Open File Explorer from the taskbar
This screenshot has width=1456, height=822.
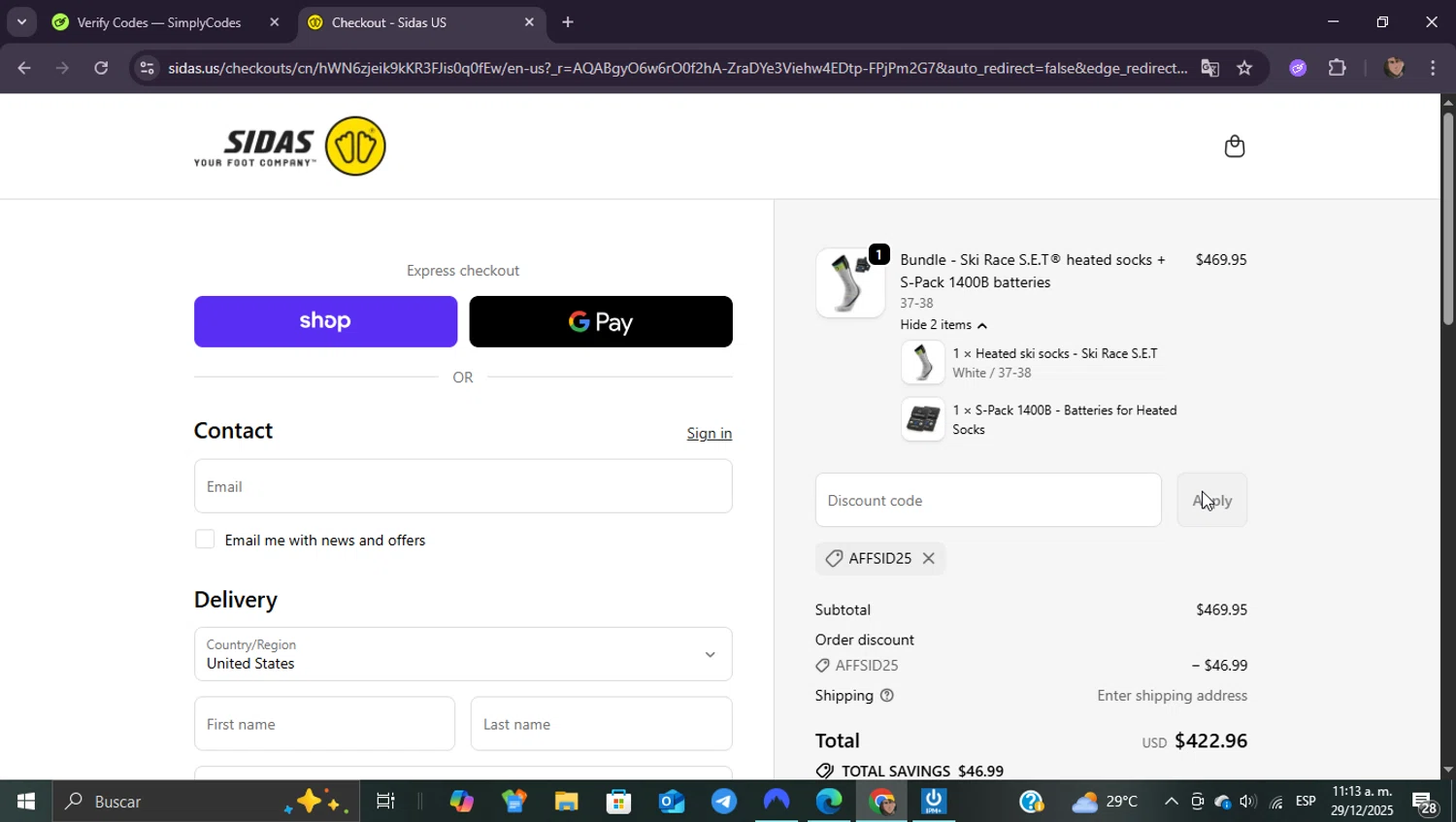point(566,802)
